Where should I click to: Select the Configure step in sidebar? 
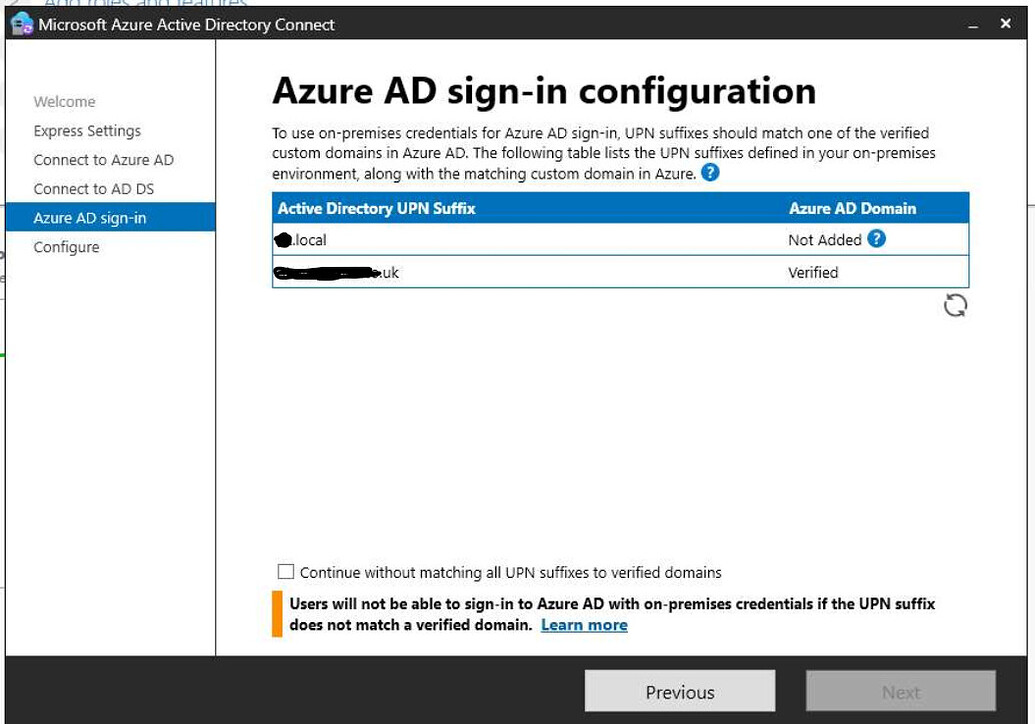tap(67, 247)
